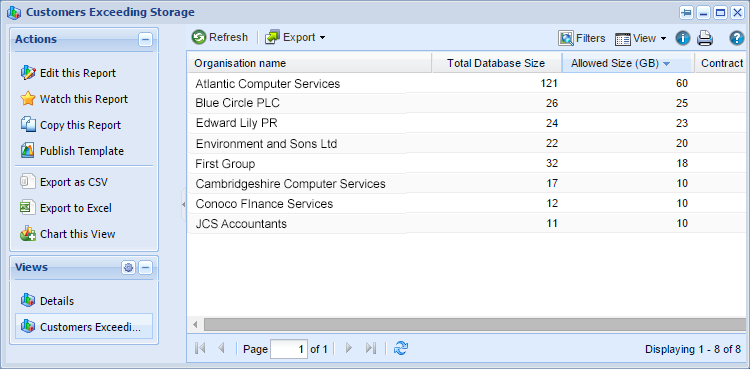
Task: Click Edit this Report
Action: 68,73
